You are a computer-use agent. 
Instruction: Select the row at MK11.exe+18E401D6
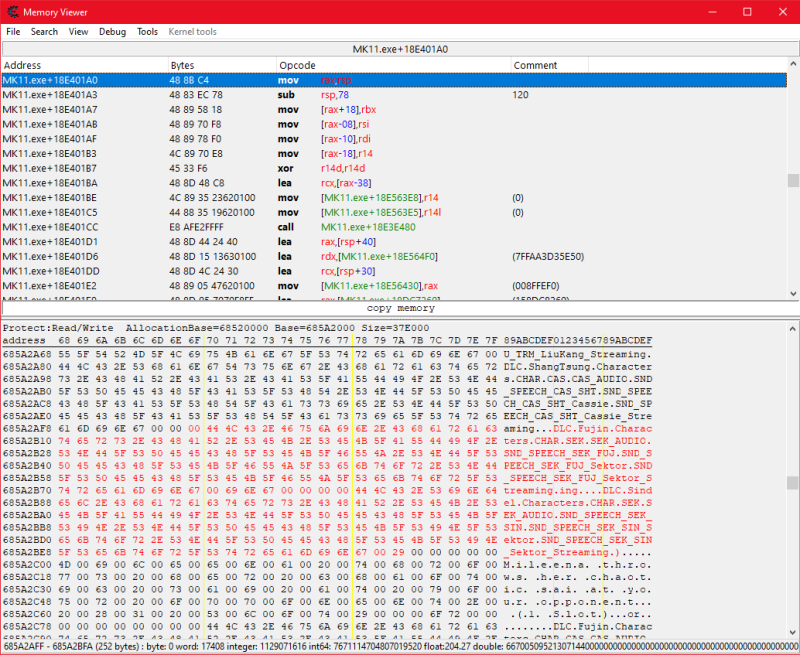pos(394,257)
